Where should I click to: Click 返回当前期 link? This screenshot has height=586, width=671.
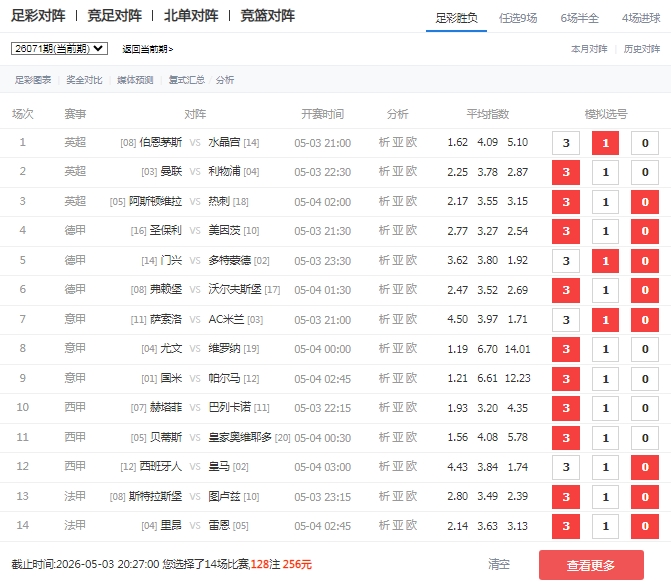148,49
